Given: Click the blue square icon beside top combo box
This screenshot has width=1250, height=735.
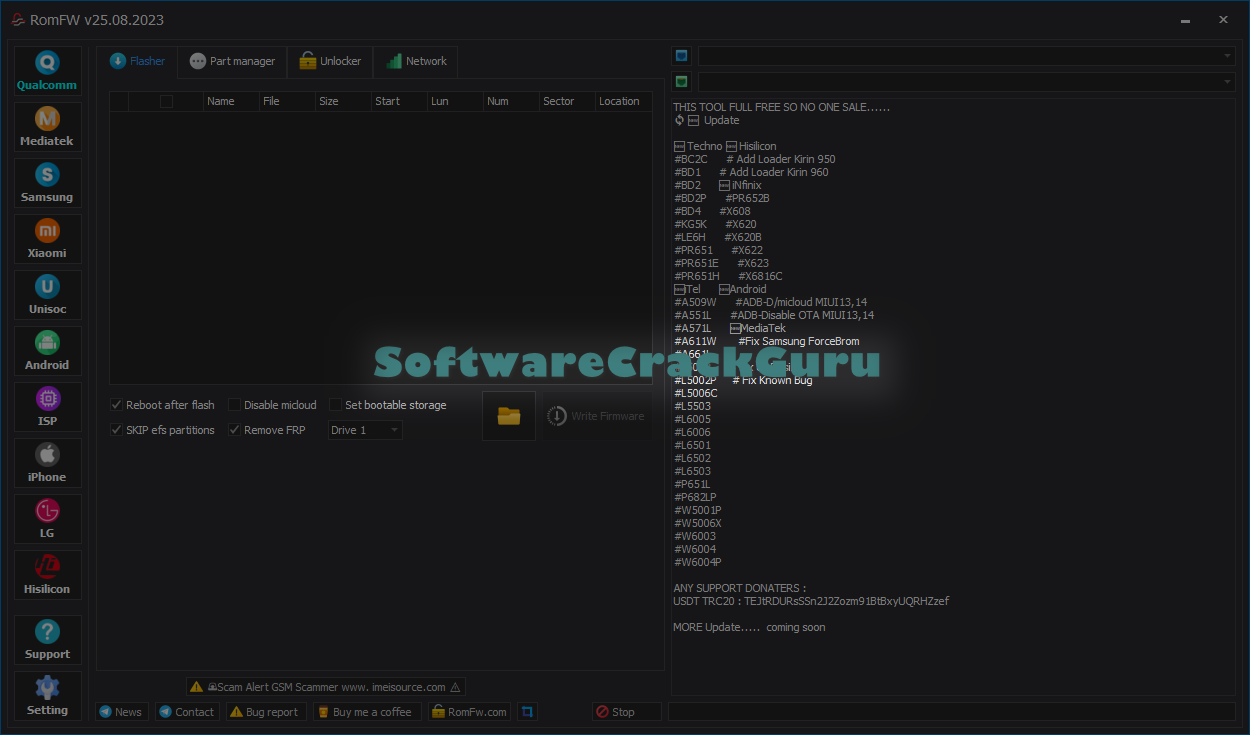Looking at the screenshot, I should 681,56.
